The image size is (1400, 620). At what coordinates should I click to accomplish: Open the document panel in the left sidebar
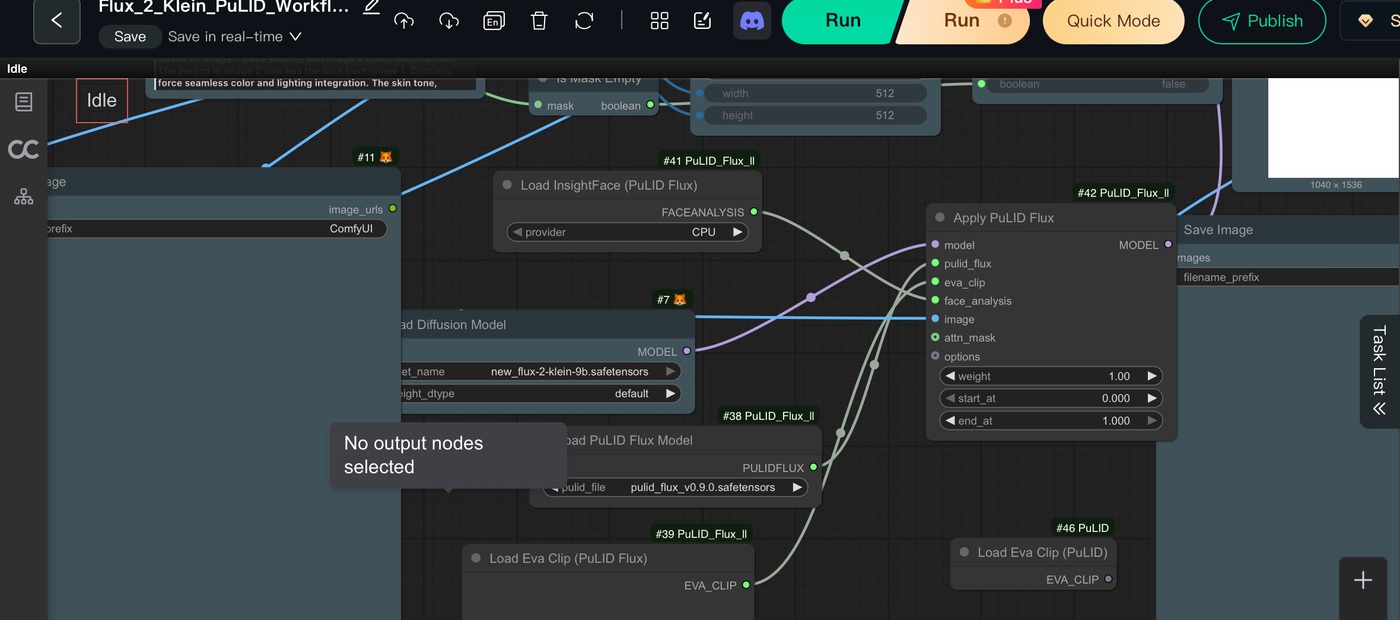24,102
